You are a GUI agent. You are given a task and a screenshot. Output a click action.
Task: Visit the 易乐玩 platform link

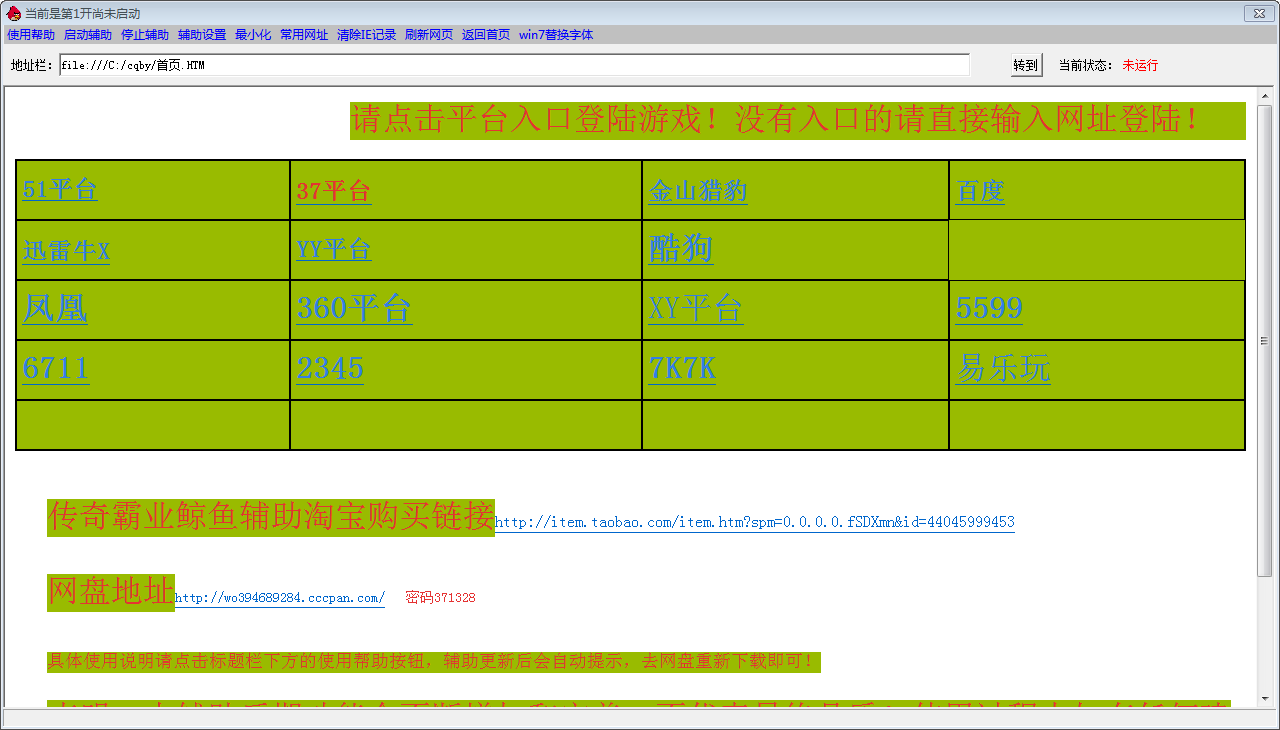coord(1003,368)
